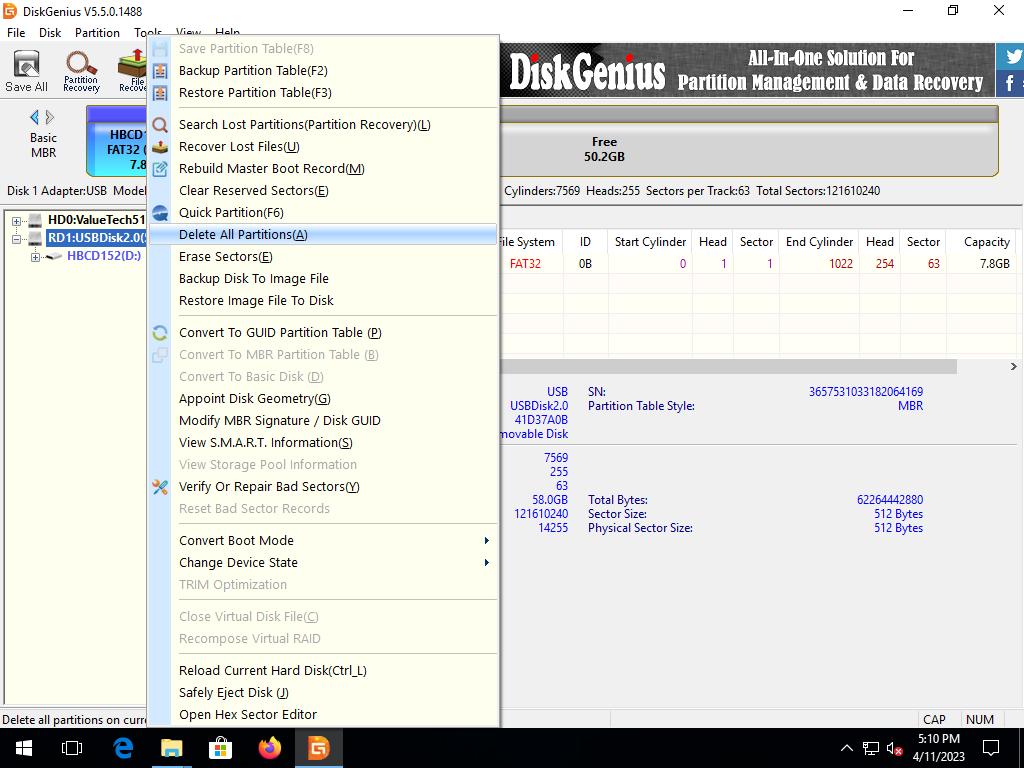Image resolution: width=1024 pixels, height=768 pixels.
Task: Open the Partition Recovery toolbar tool
Action: pyautogui.click(x=81, y=71)
